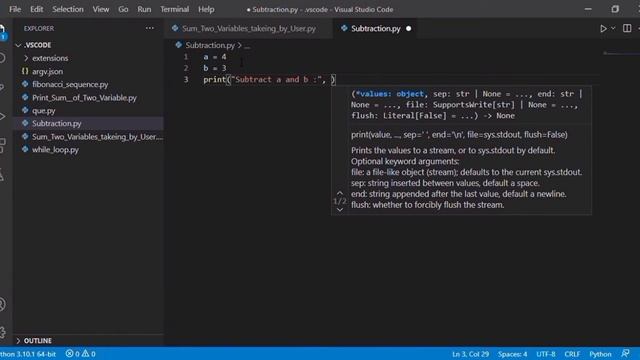Screen dimensions: 640x360
Task: Open the breadcrumb ellipsis symbol picker
Action: pyautogui.click(x=247, y=45)
